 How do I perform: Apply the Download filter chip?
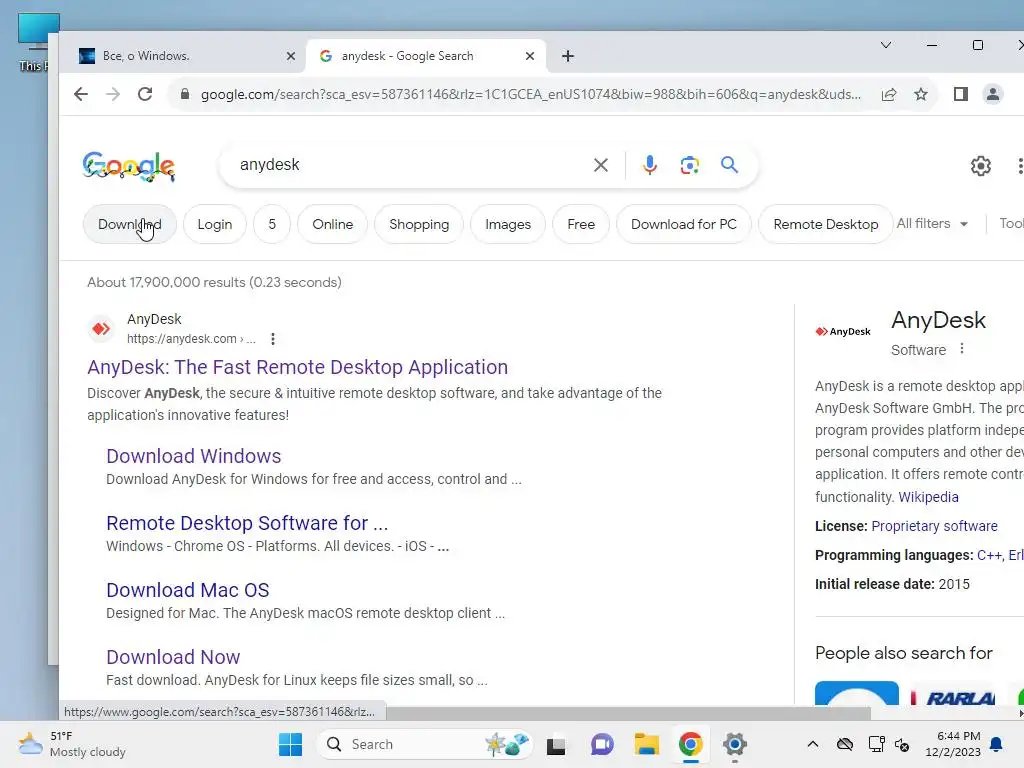click(129, 224)
